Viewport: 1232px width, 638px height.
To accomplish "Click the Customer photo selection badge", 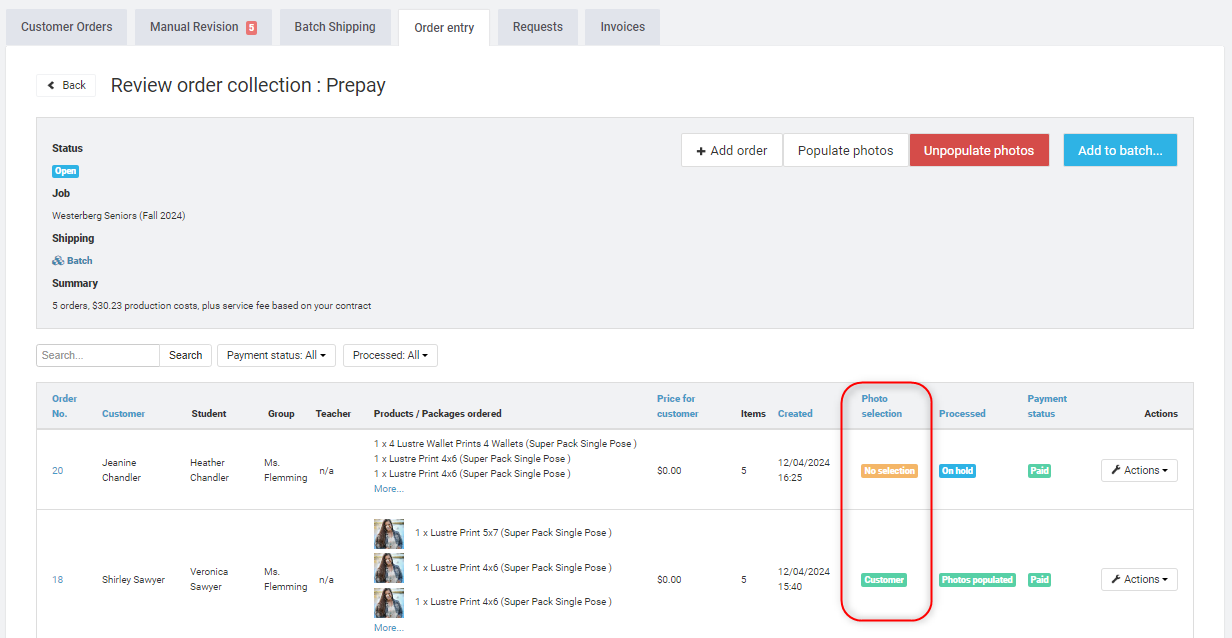I will click(x=884, y=579).
